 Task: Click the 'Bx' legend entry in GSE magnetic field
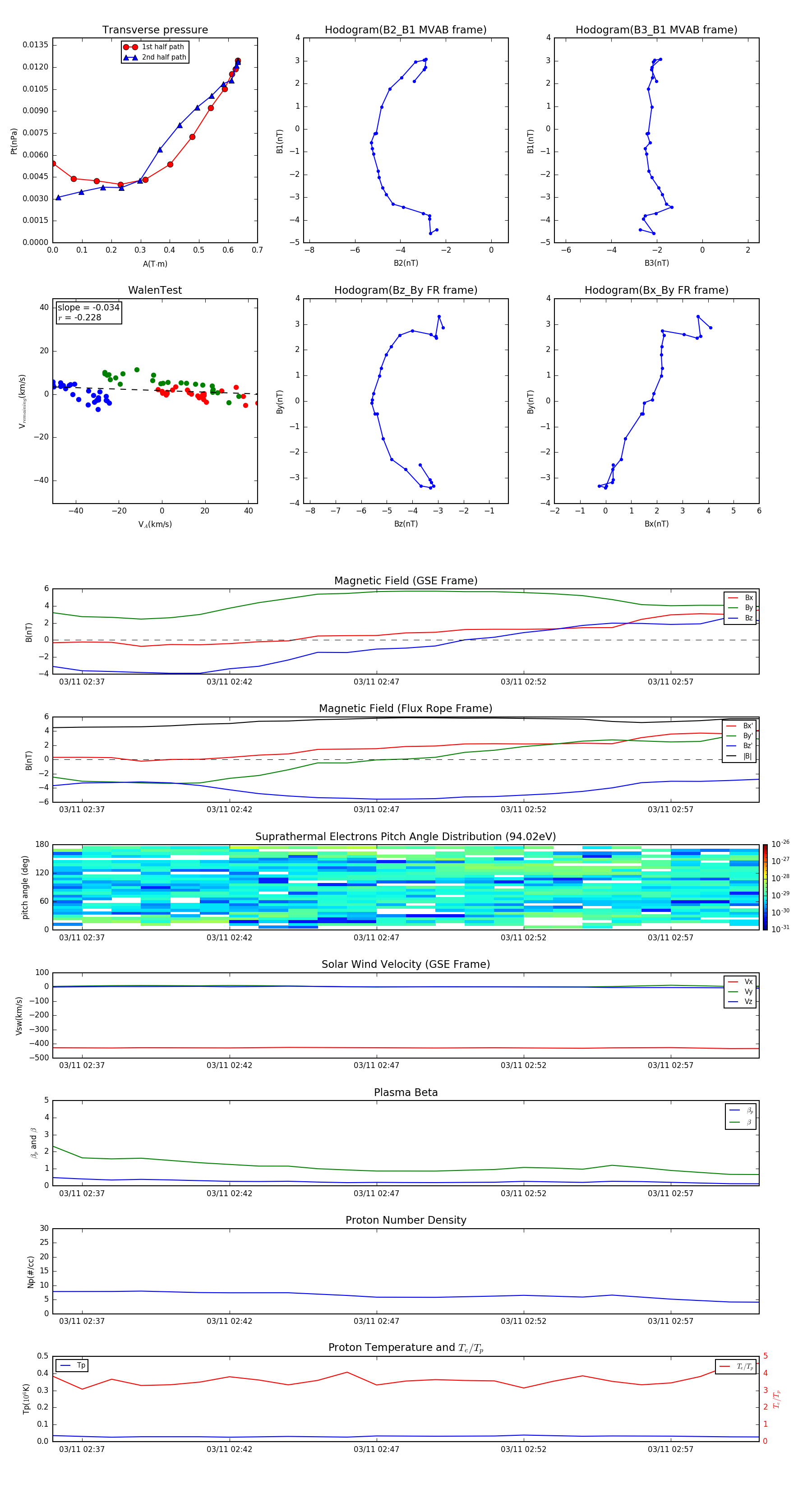click(x=740, y=598)
